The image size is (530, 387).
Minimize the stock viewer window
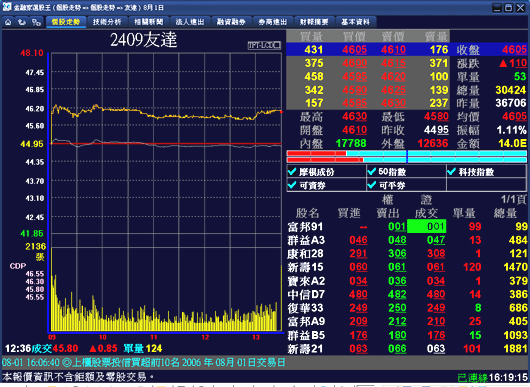point(497,7)
